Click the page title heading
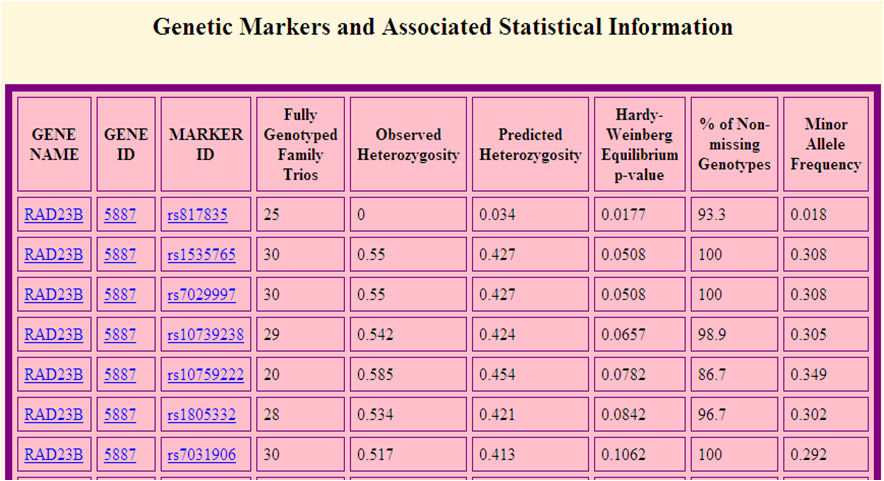The height and width of the screenshot is (481, 884). click(x=443, y=27)
